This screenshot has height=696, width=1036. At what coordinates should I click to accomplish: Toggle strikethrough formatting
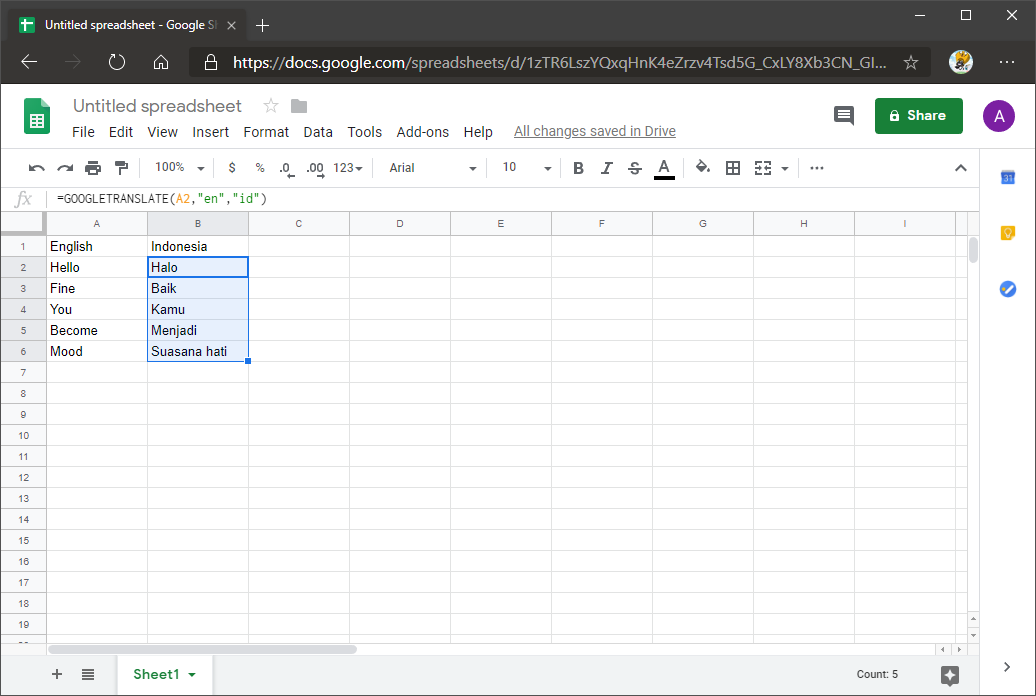pyautogui.click(x=634, y=168)
